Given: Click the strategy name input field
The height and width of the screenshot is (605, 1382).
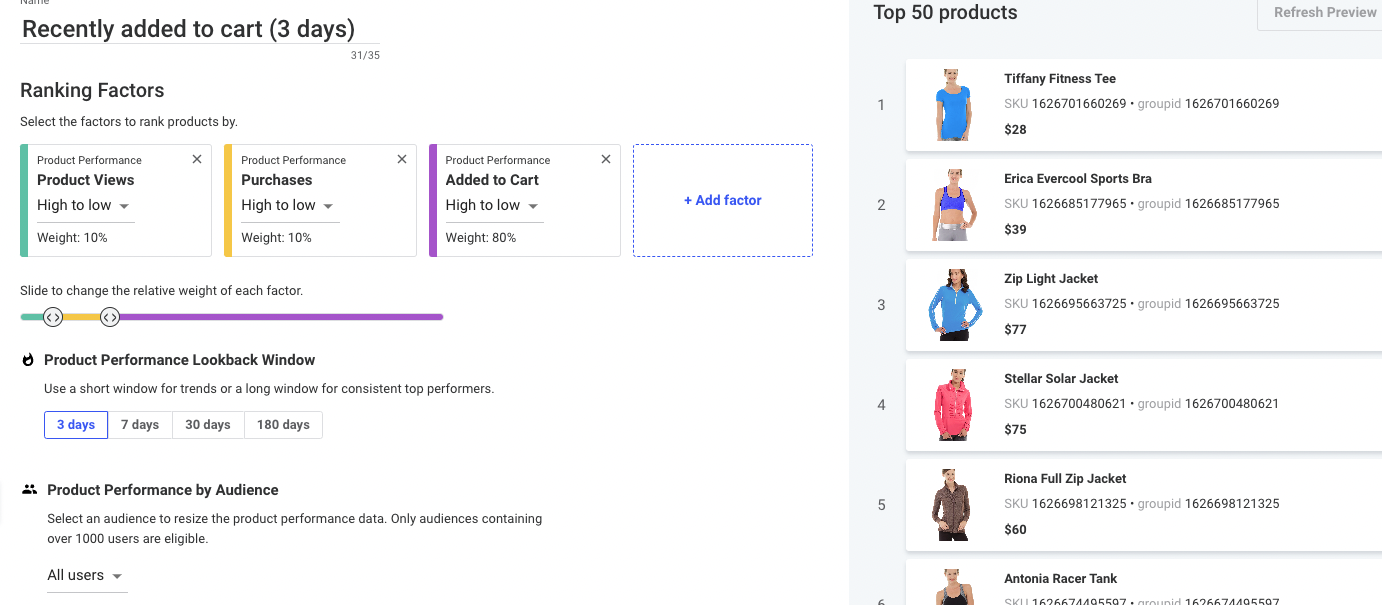Looking at the screenshot, I should [200, 29].
